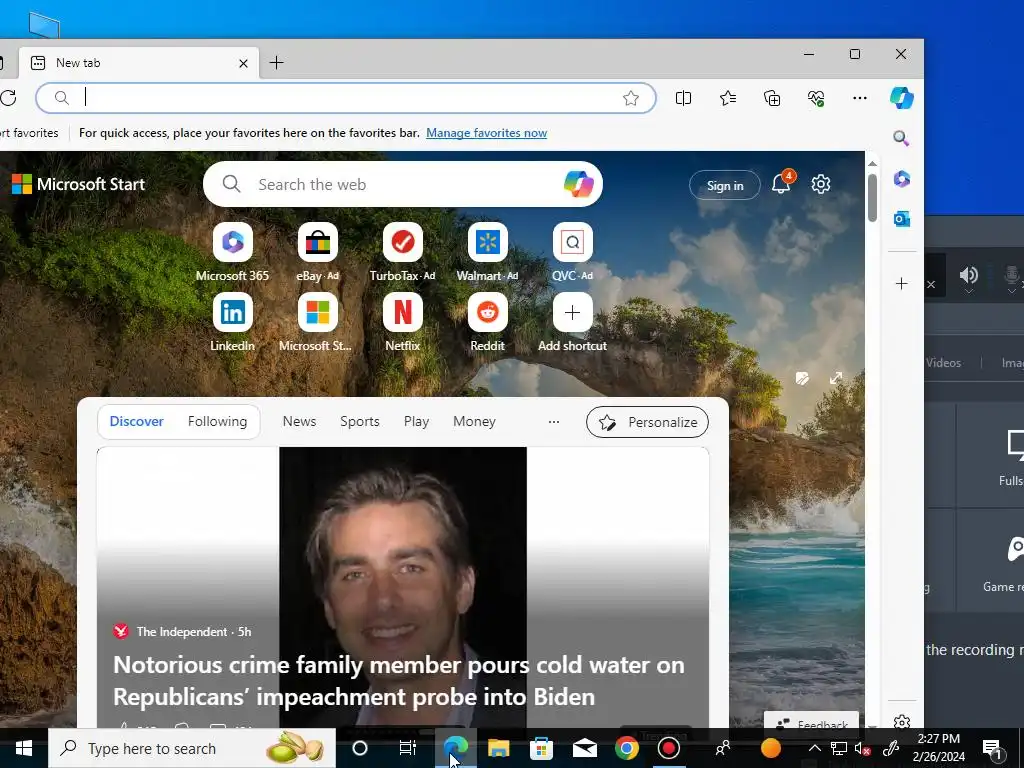Open notifications bell with 4 badge
1024x768 pixels.
tap(782, 183)
